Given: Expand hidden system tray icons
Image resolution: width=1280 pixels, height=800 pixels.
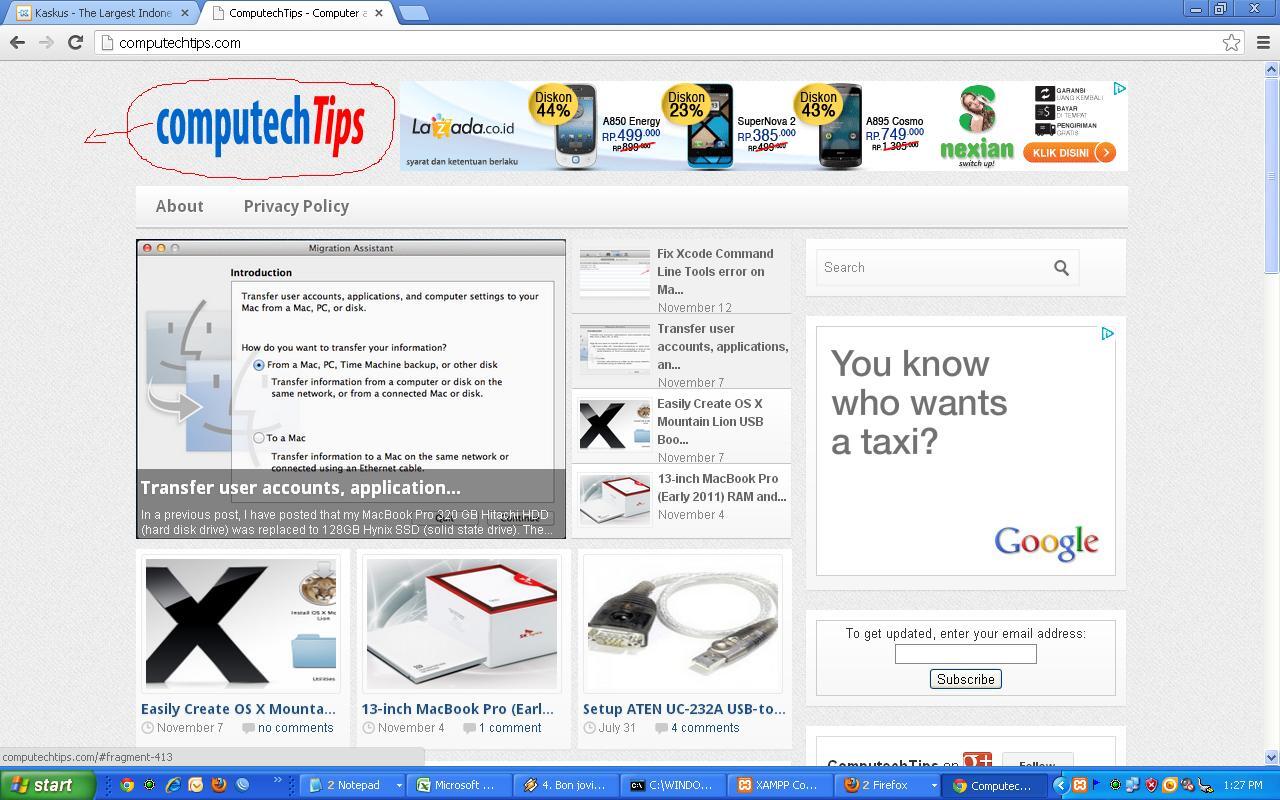Looking at the screenshot, I should click(1061, 785).
